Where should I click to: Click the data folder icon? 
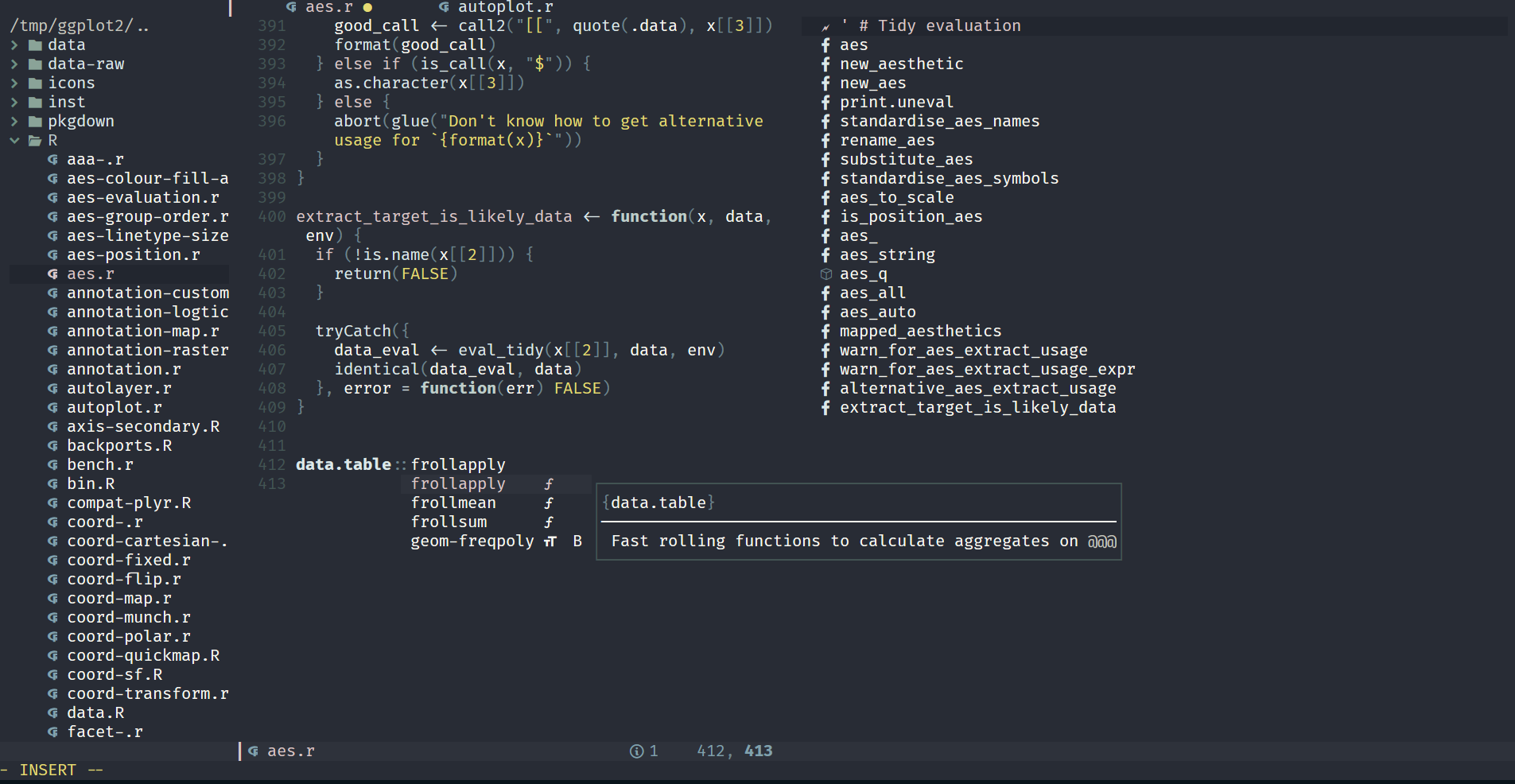coord(35,45)
